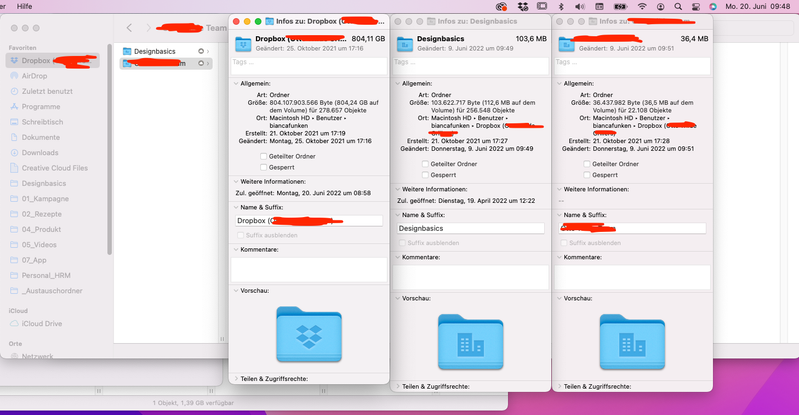Go back with Finder's back arrow

130,27
